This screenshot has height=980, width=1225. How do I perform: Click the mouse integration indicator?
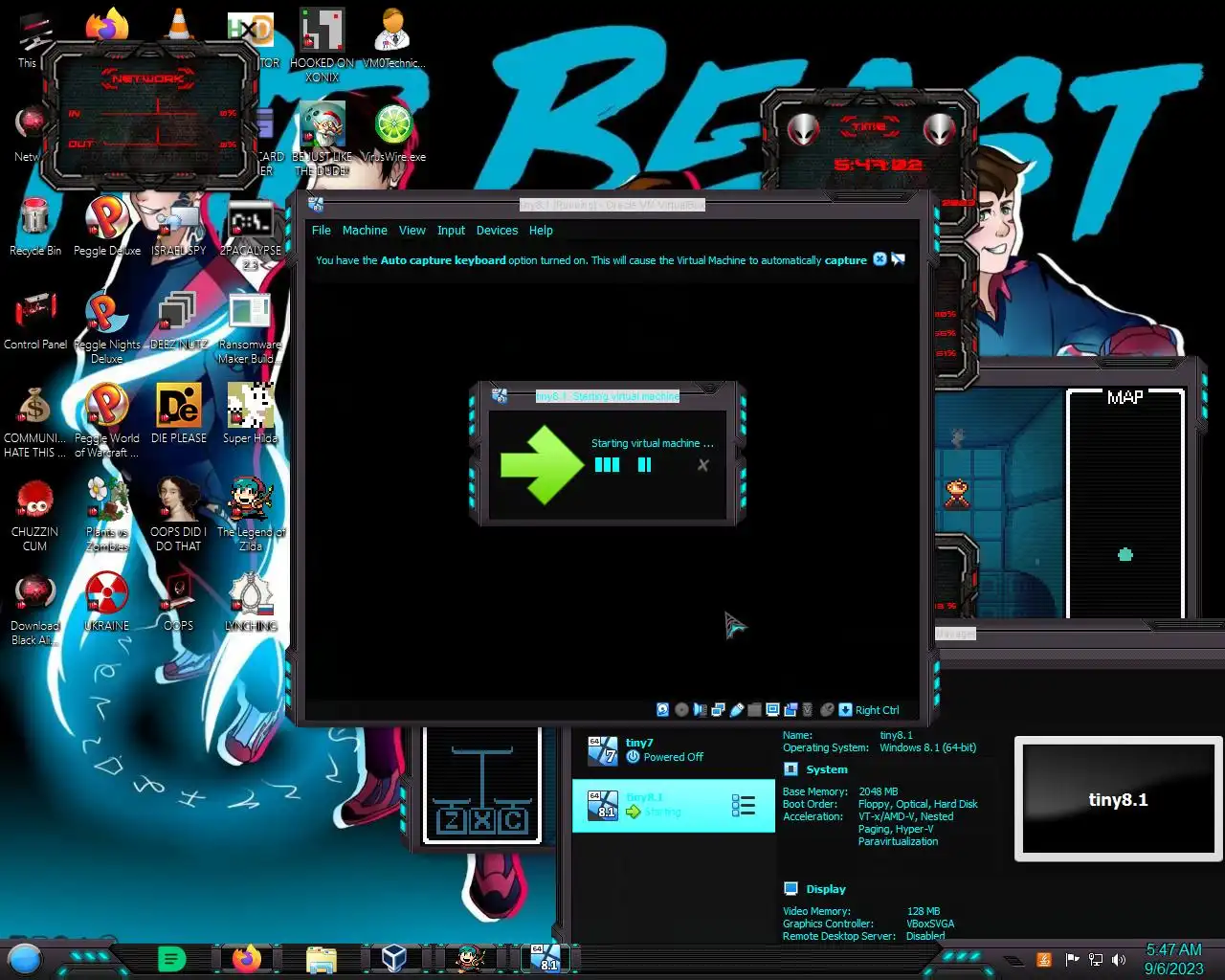(x=827, y=709)
